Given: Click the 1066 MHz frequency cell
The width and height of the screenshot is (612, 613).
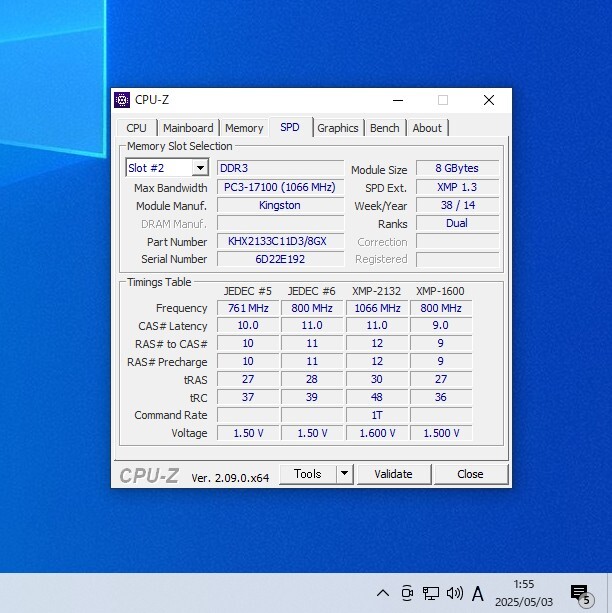Looking at the screenshot, I should [x=377, y=308].
